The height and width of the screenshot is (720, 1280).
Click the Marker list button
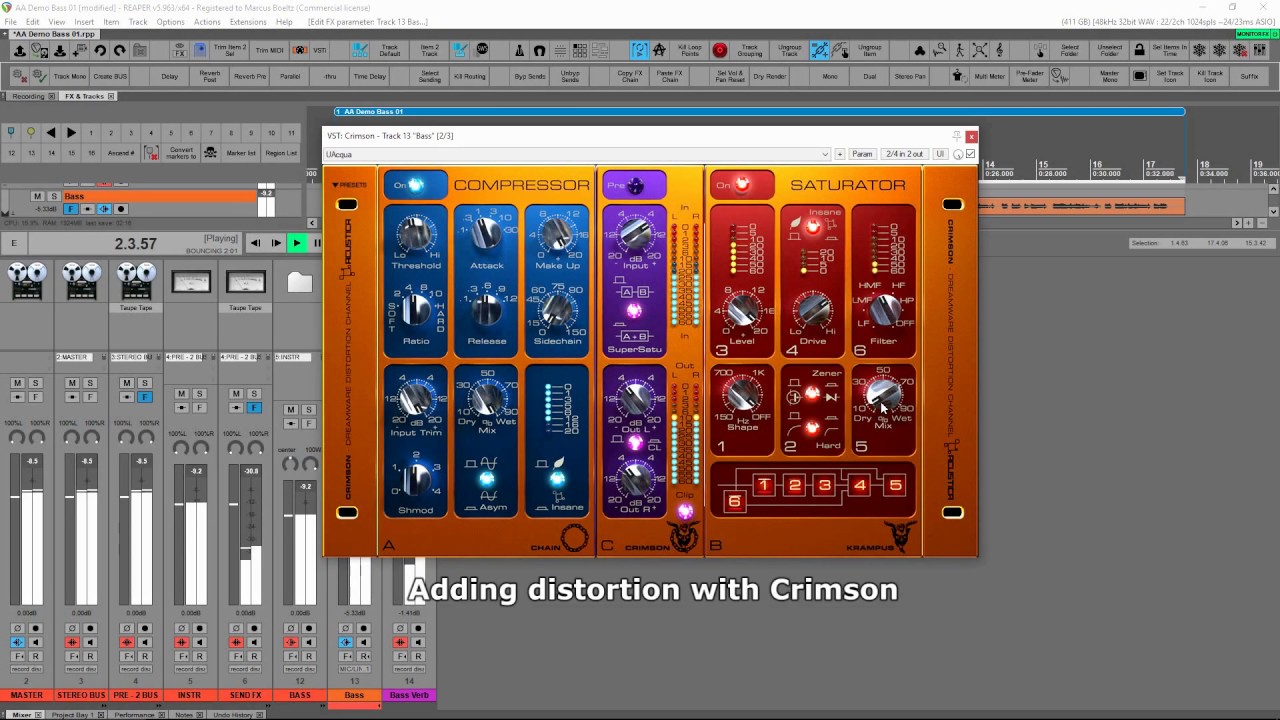tap(241, 153)
